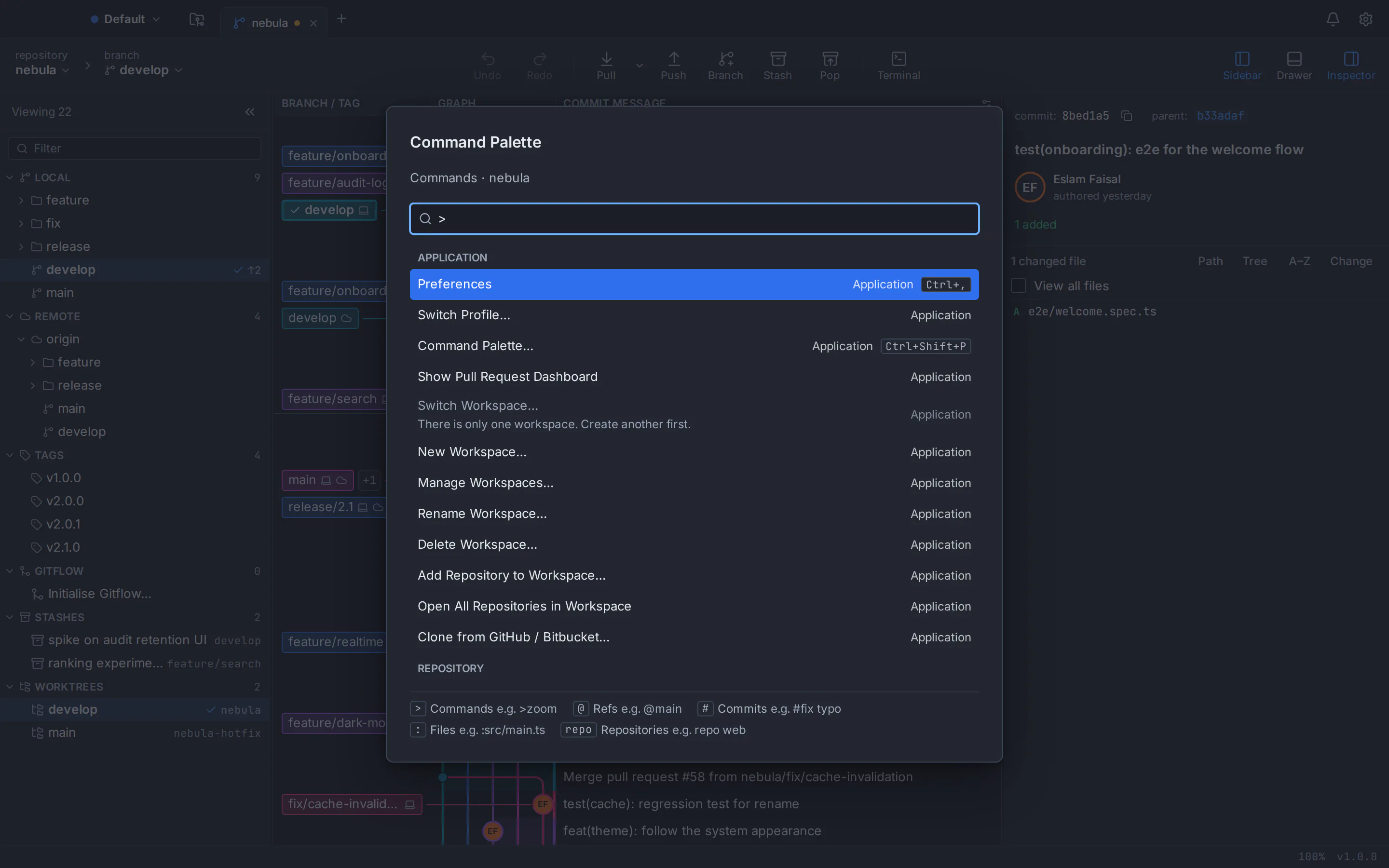
Task: Copy the commit hash 8bed1a5
Action: coord(1126,116)
